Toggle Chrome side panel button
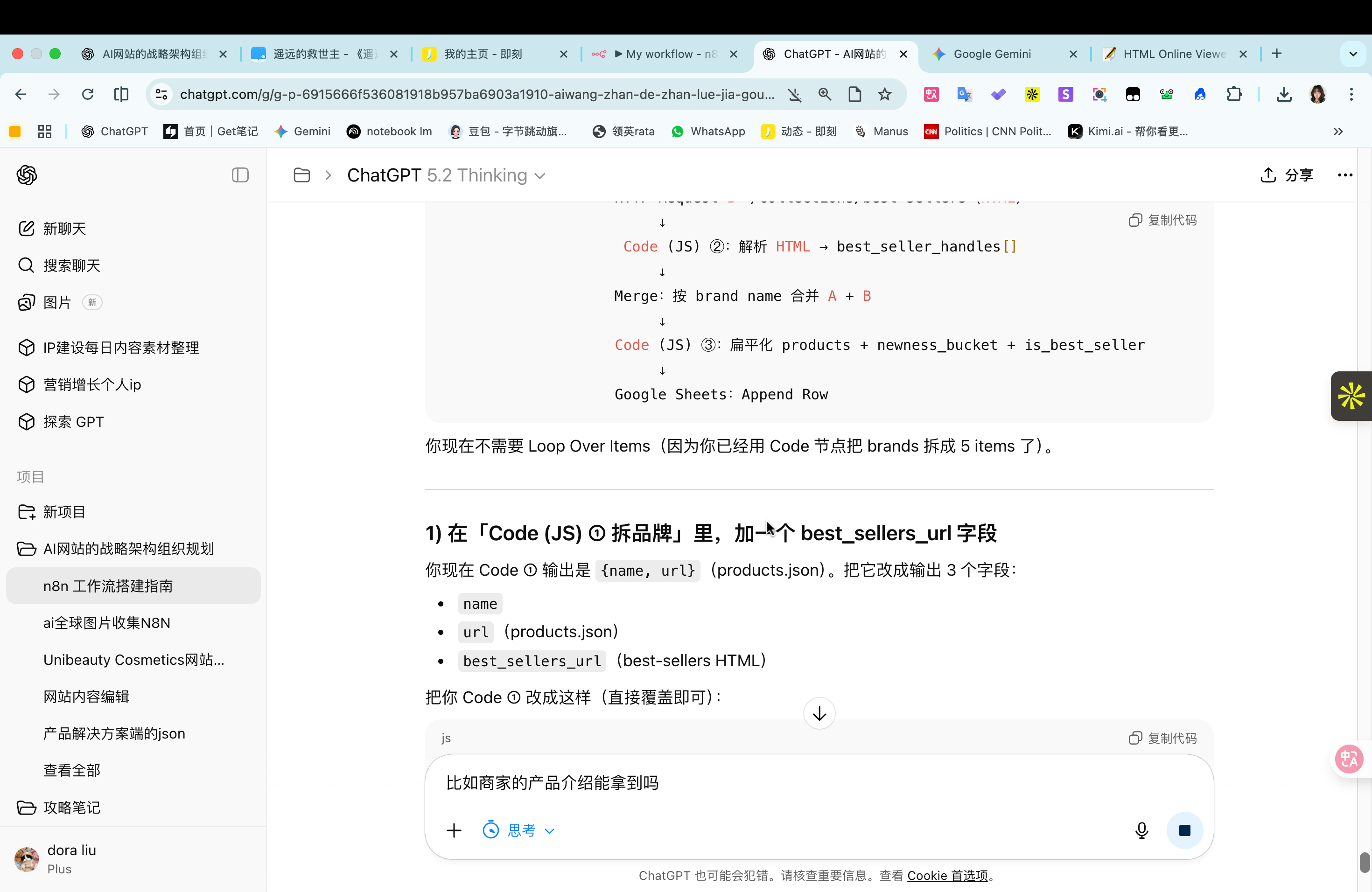This screenshot has height=892, width=1372. [121, 94]
